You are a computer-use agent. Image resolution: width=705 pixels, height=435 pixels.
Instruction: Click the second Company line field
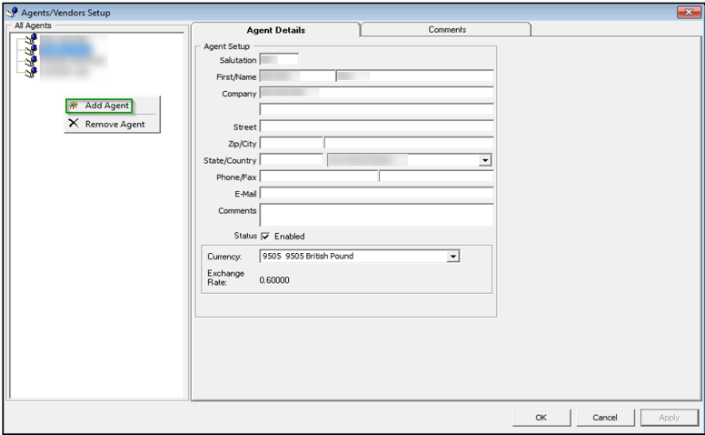376,109
